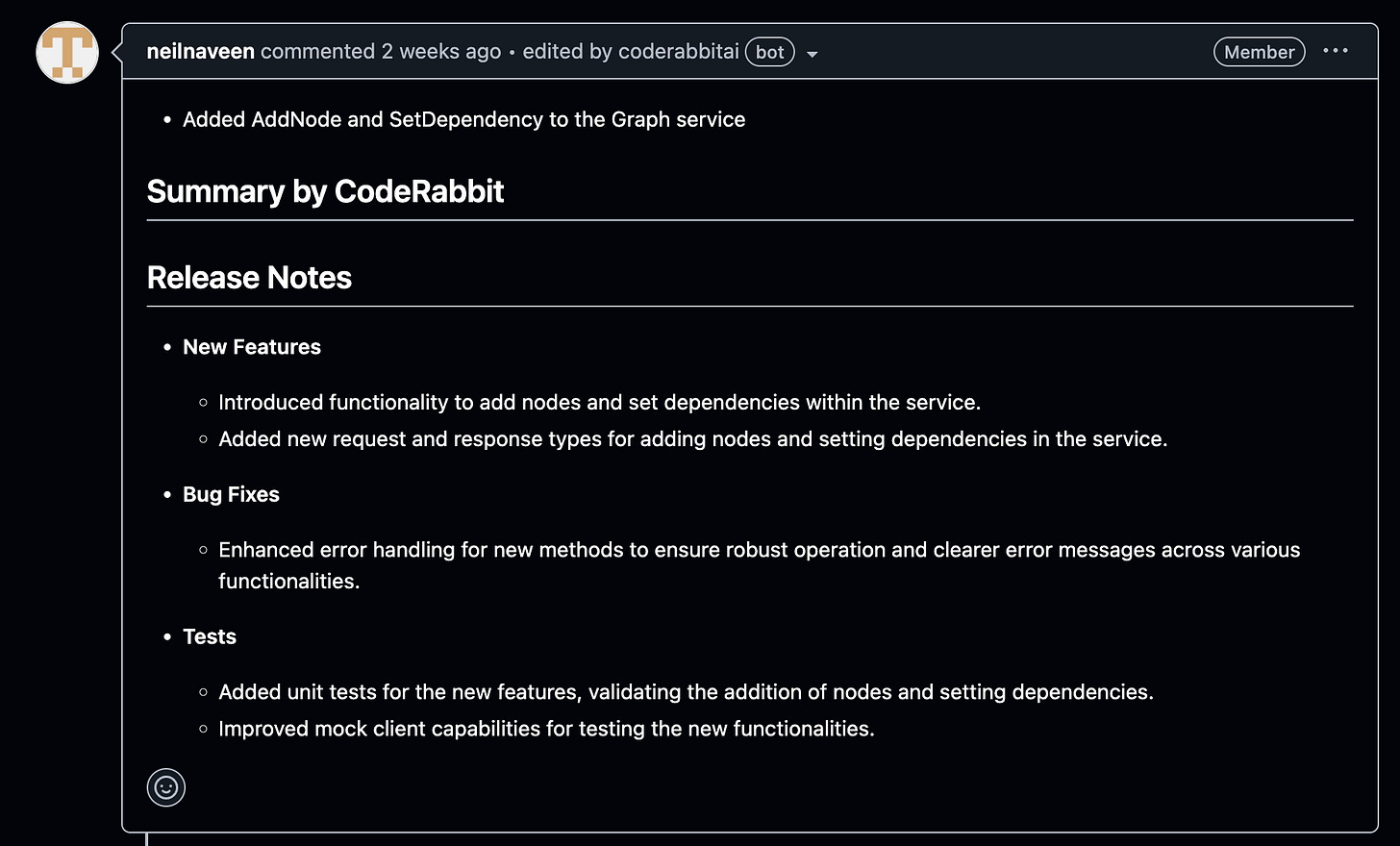The height and width of the screenshot is (846, 1400).
Task: Select the Member role badge
Action: (x=1259, y=51)
